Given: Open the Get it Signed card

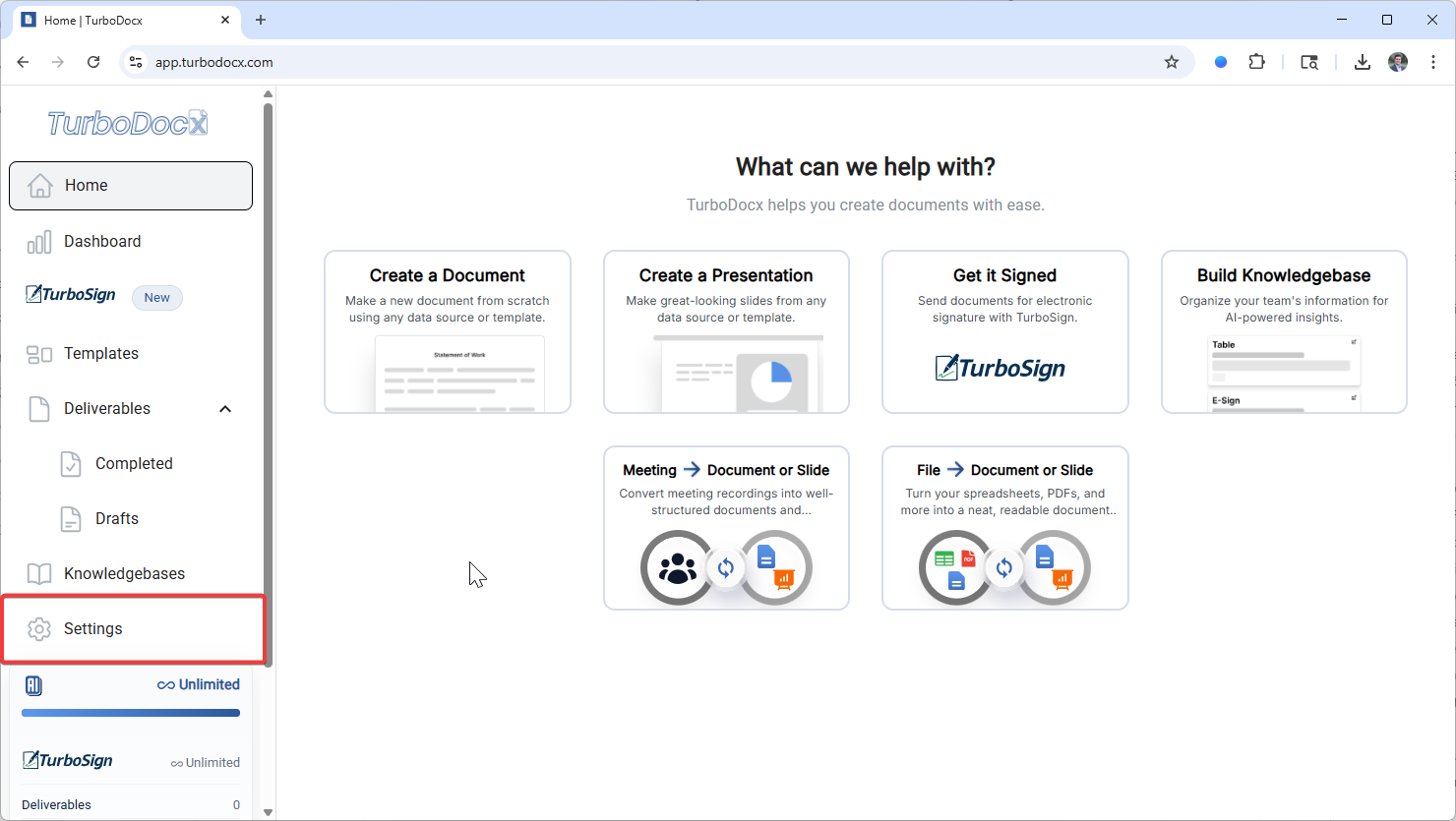Looking at the screenshot, I should 1005,331.
